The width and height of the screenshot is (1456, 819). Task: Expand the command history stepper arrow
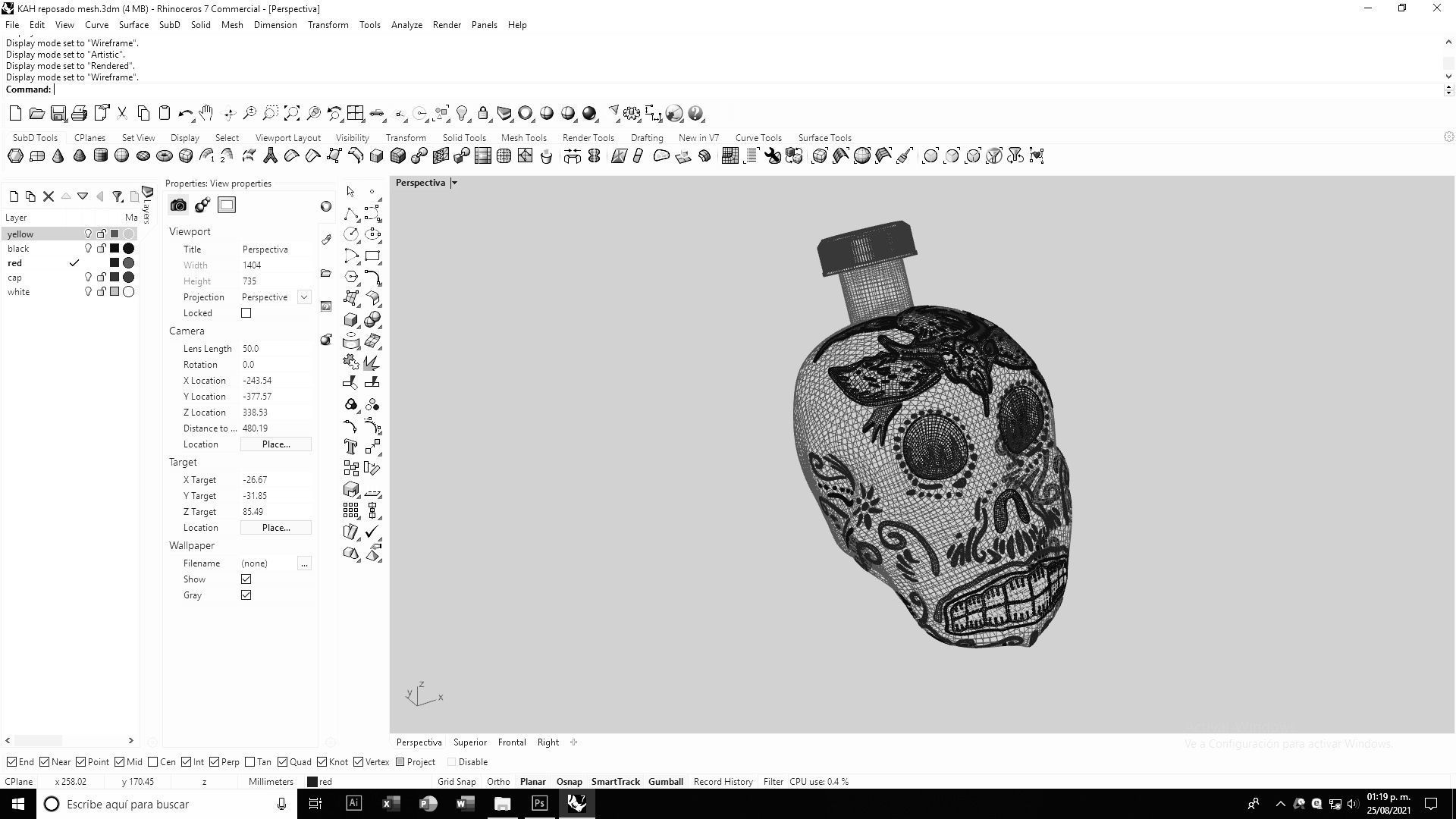[1448, 89]
